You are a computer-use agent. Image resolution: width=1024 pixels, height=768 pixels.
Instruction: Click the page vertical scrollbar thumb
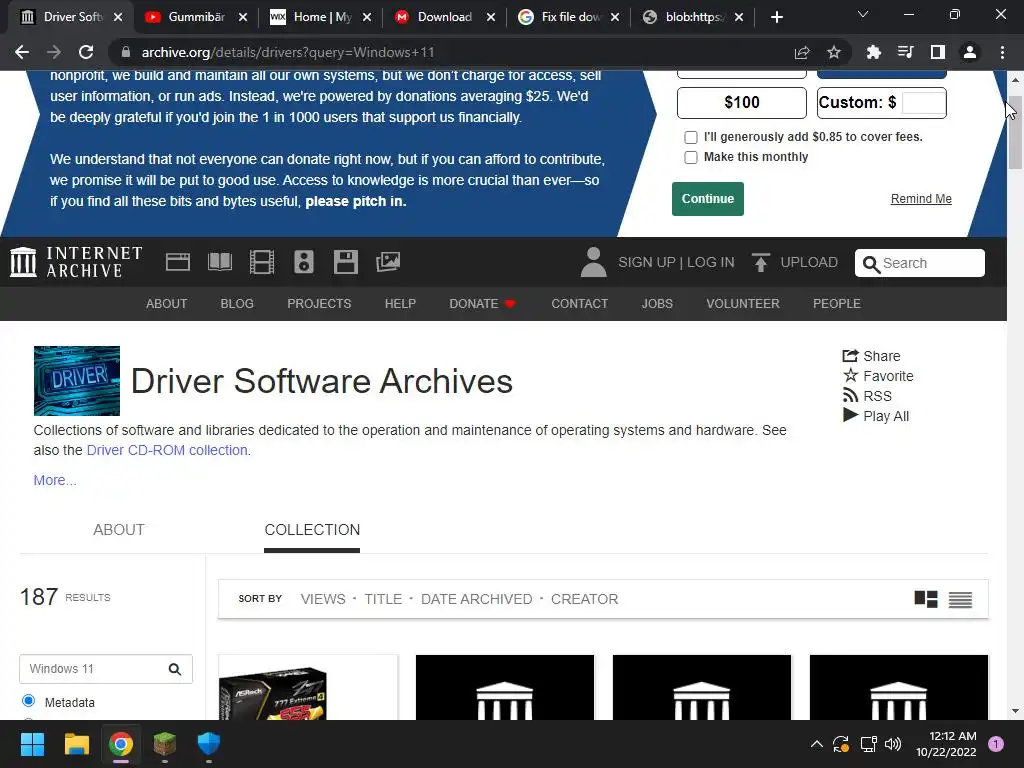coord(1015,133)
